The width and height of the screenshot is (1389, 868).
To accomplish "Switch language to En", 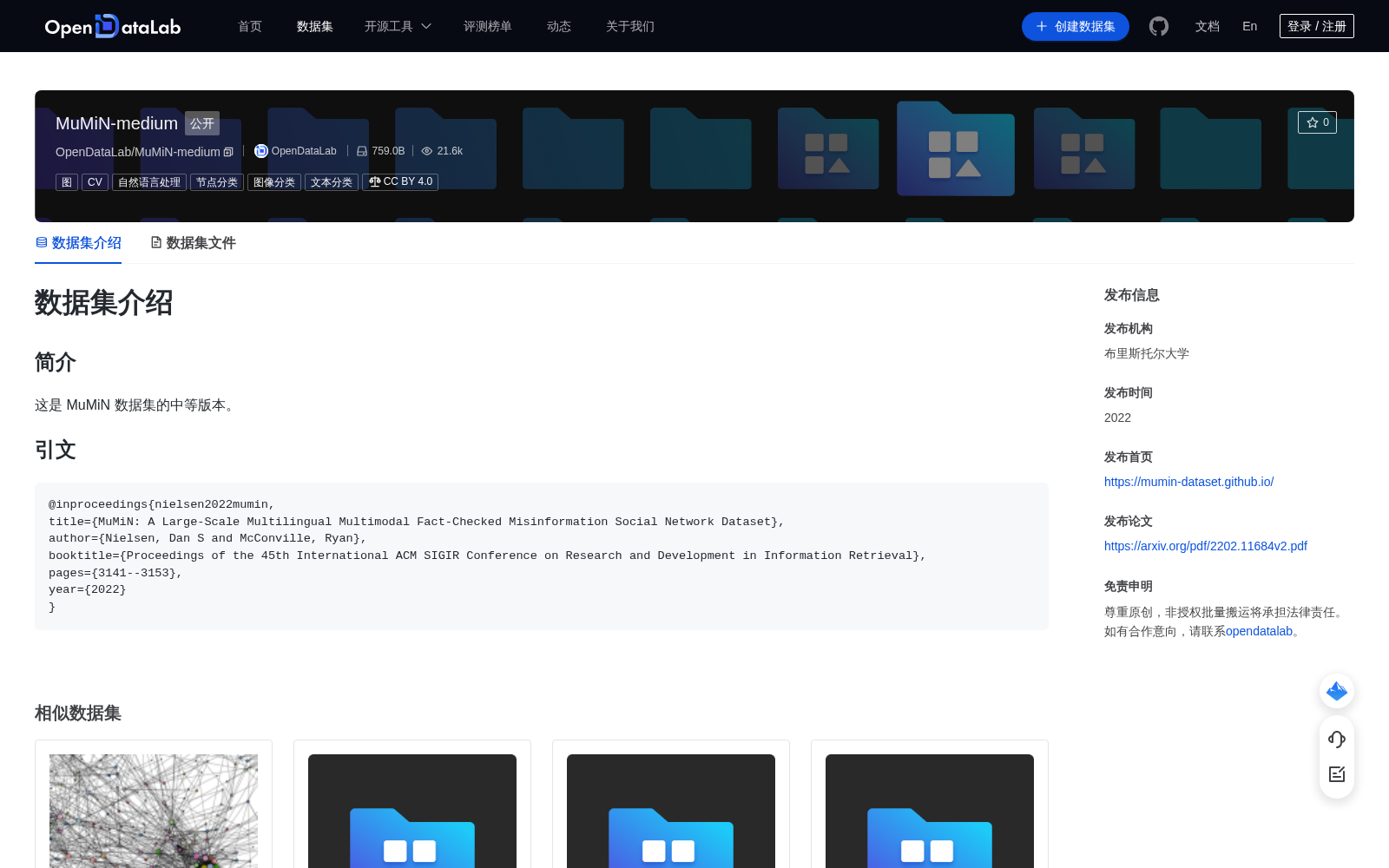I will pos(1250,26).
